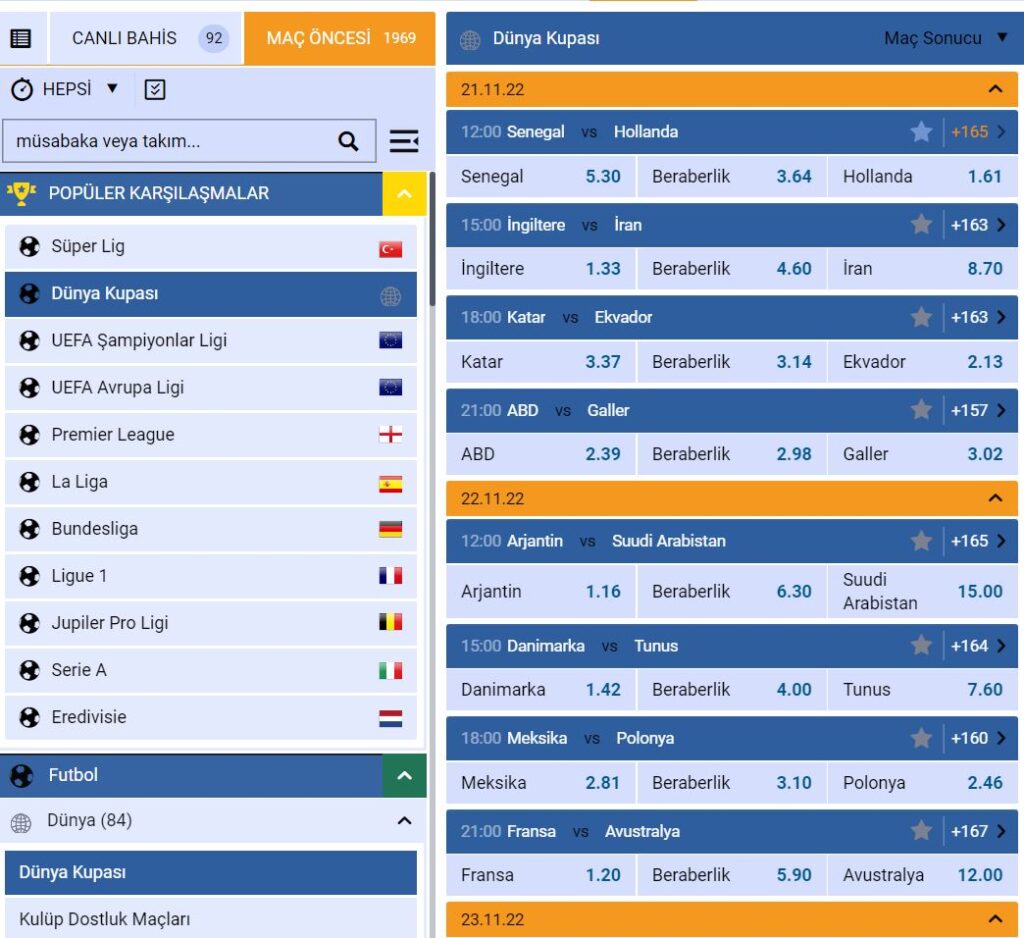Toggle favorite star for Fransa vs Avustralya
The height and width of the screenshot is (938, 1024).
pyautogui.click(x=921, y=831)
